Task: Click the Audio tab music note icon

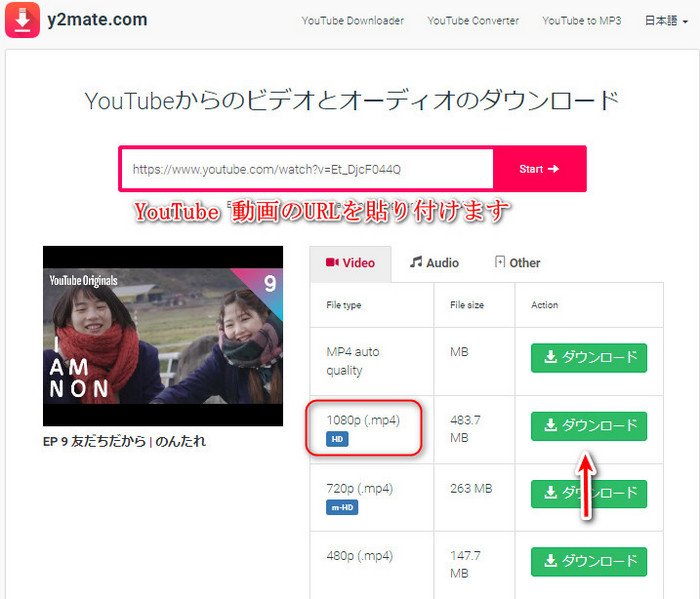Action: coord(416,262)
